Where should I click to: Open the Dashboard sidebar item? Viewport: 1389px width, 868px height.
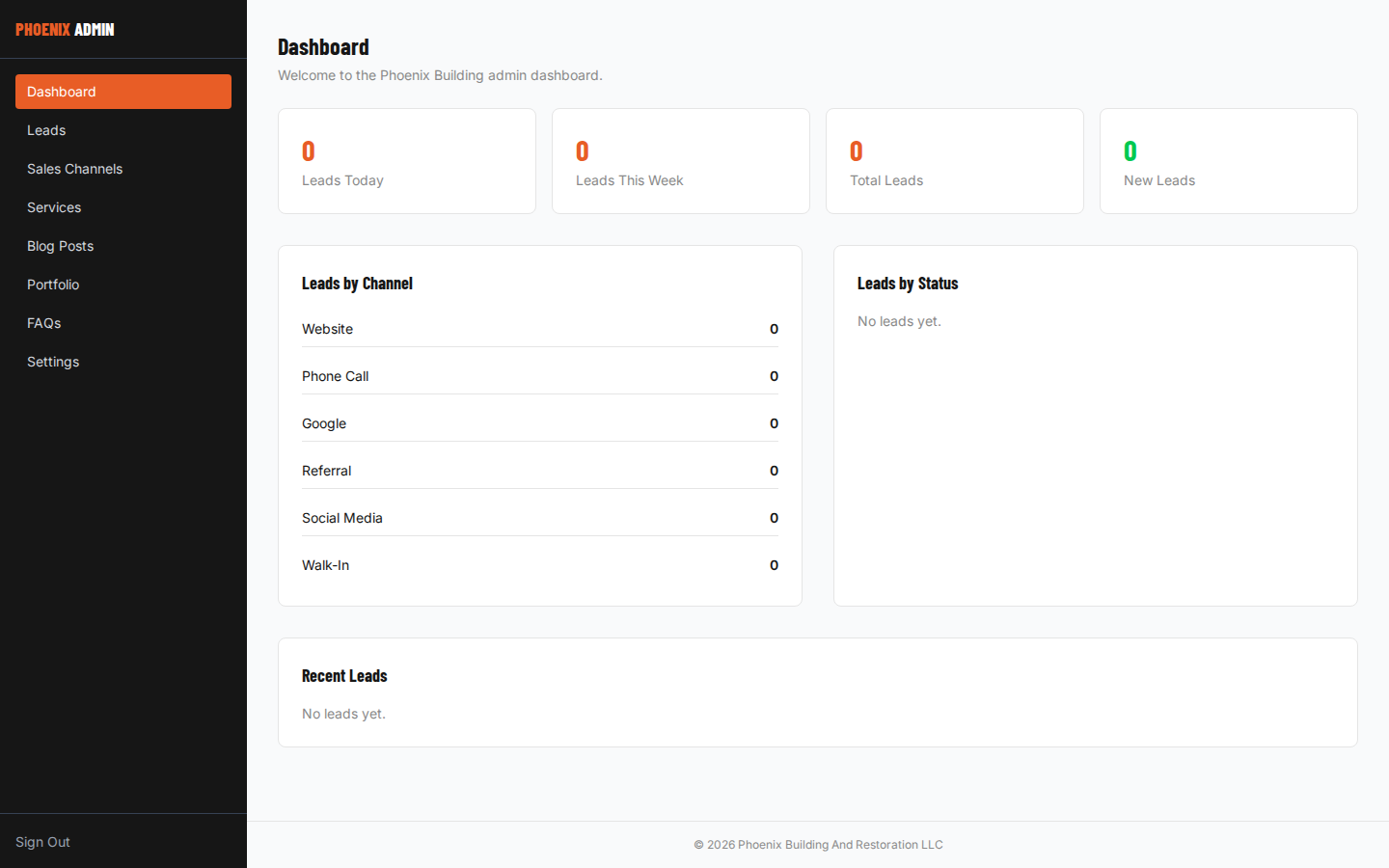pyautogui.click(x=123, y=92)
